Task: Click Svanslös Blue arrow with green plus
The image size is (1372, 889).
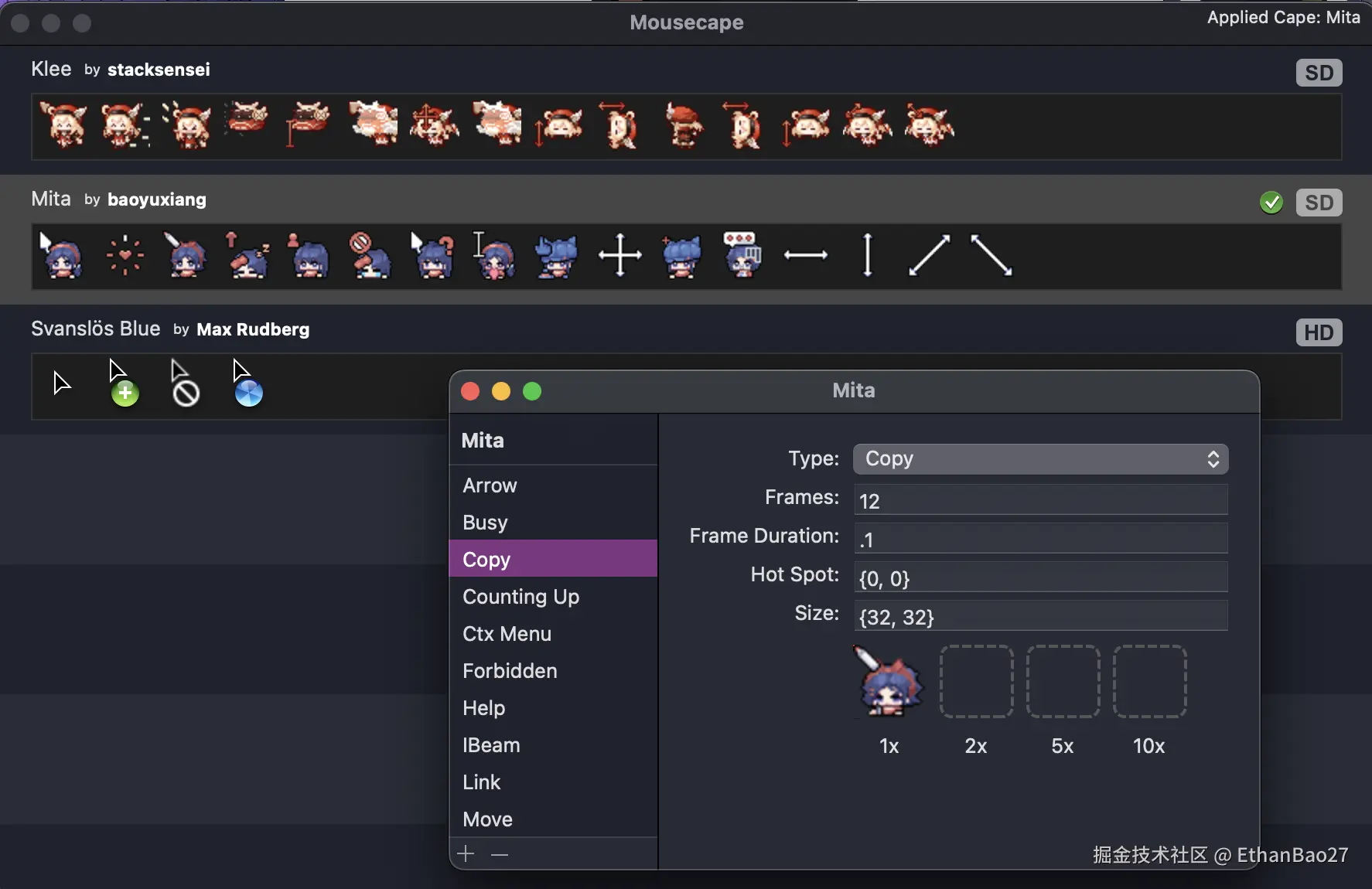Action: [124, 383]
